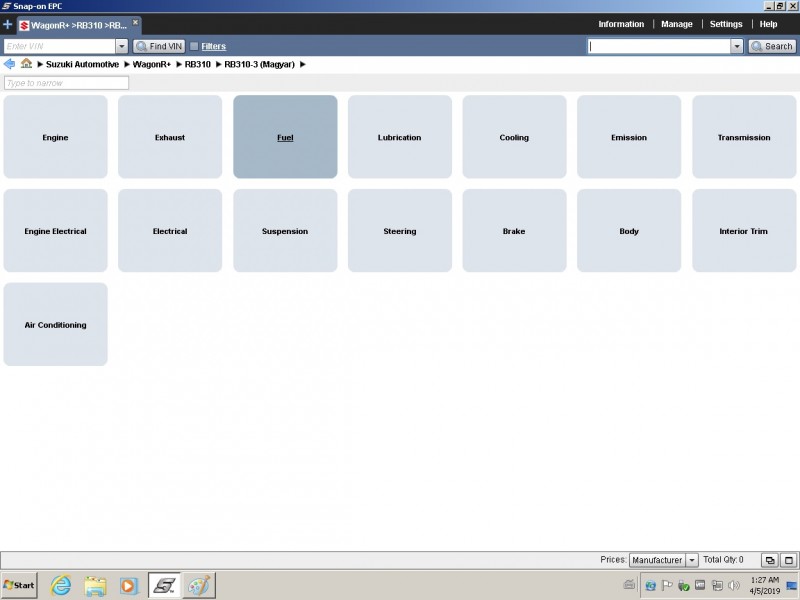The height and width of the screenshot is (600, 800).
Task: Click the Snap-on EPC taskbar icon
Action: (x=164, y=585)
